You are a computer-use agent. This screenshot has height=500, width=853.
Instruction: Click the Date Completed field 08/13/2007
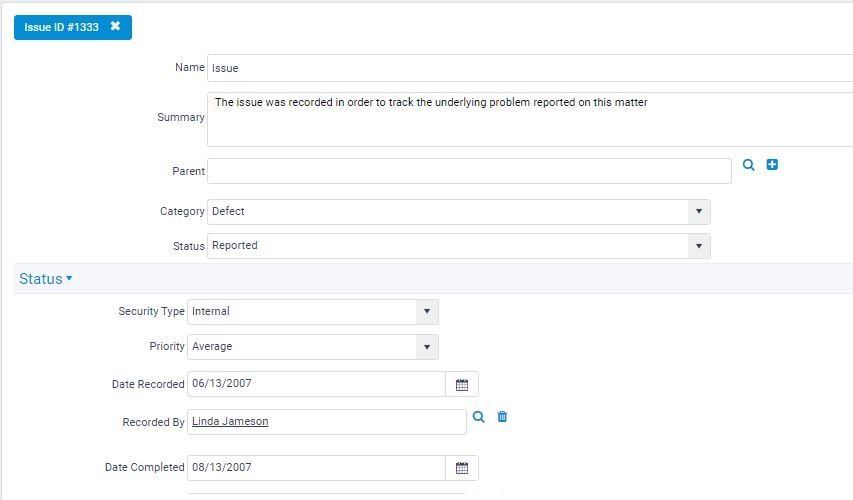coord(316,468)
